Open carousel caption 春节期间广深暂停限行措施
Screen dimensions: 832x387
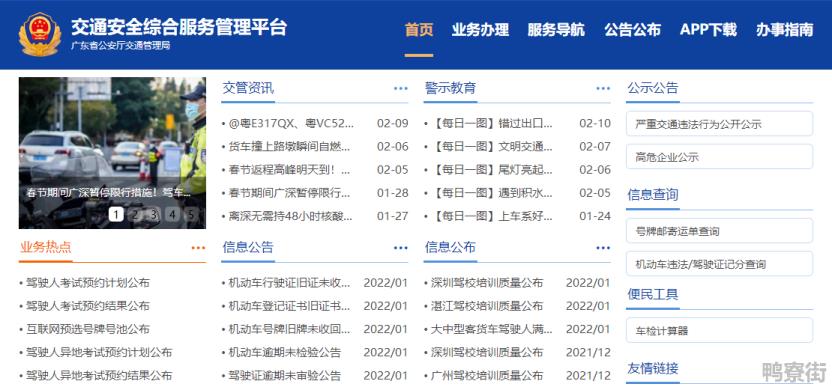pos(108,193)
